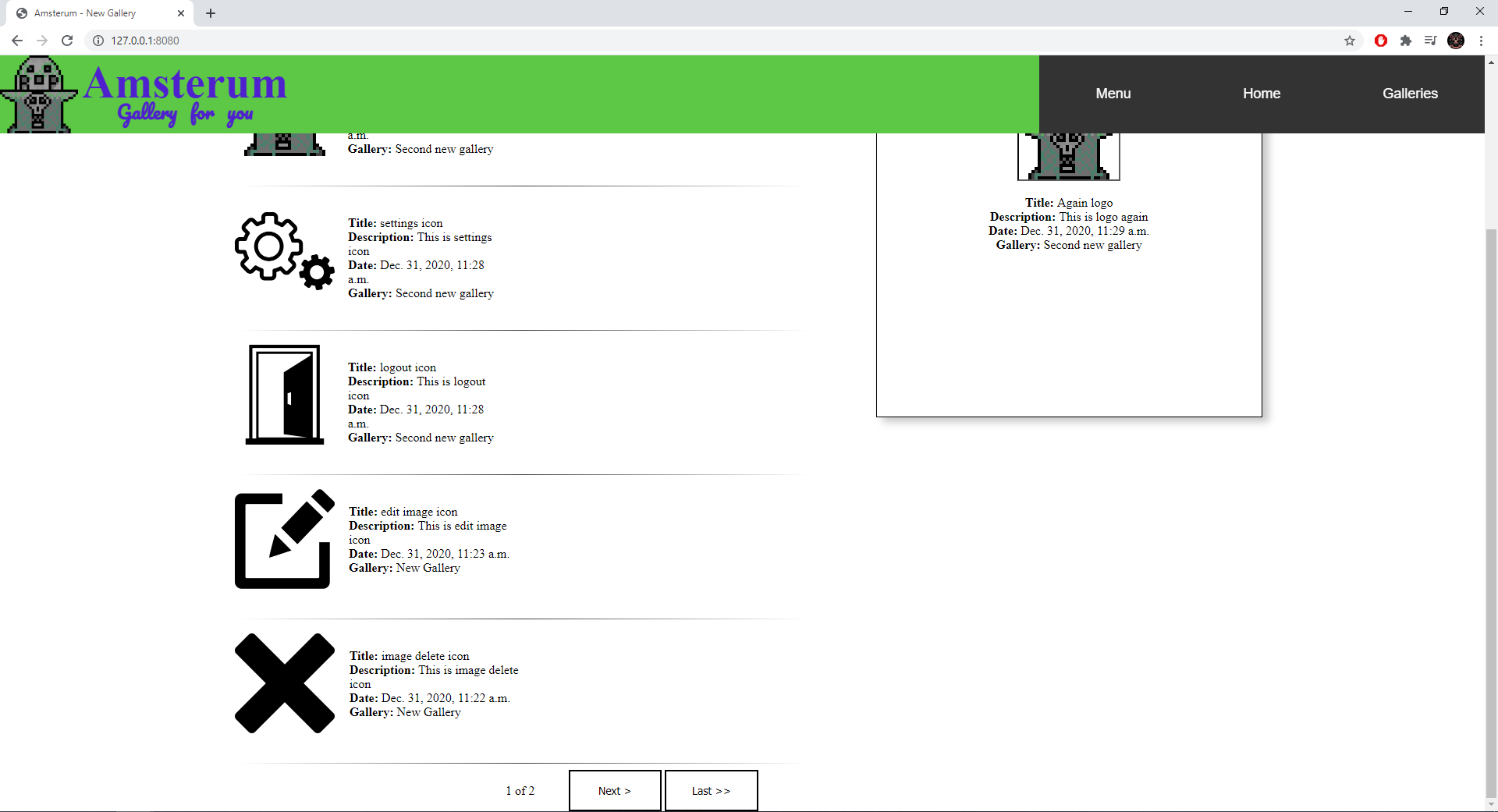The height and width of the screenshot is (812, 1498).
Task: Jump to Last page of images
Action: click(711, 791)
